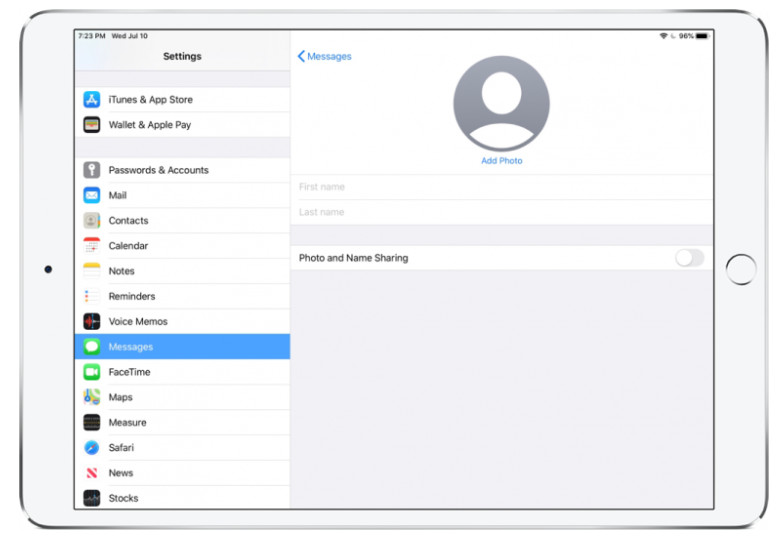Select Contacts in settings list
This screenshot has width=778, height=540.
[x=182, y=220]
